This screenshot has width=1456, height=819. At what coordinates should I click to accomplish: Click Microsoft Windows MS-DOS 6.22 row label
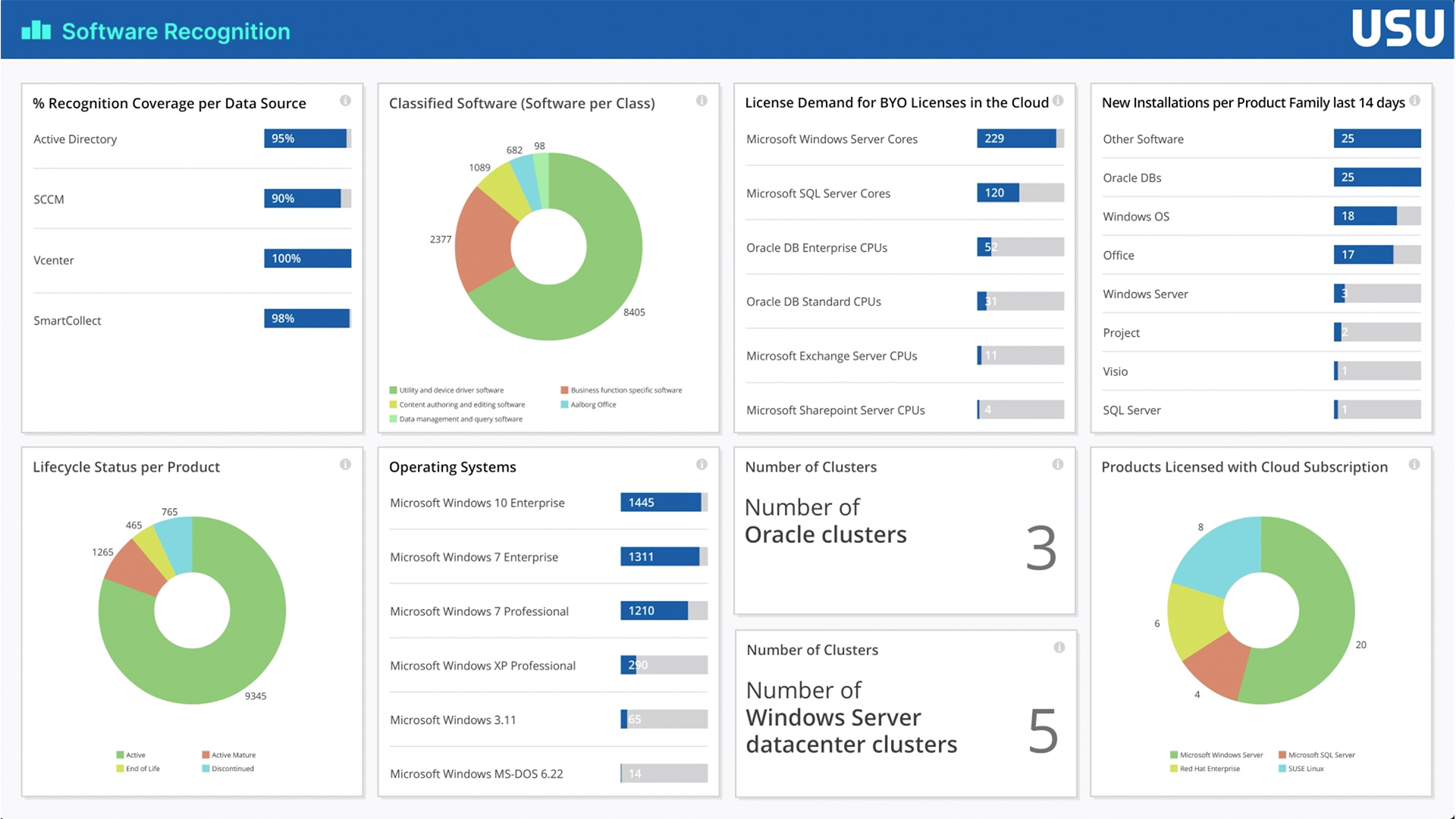tap(476, 774)
